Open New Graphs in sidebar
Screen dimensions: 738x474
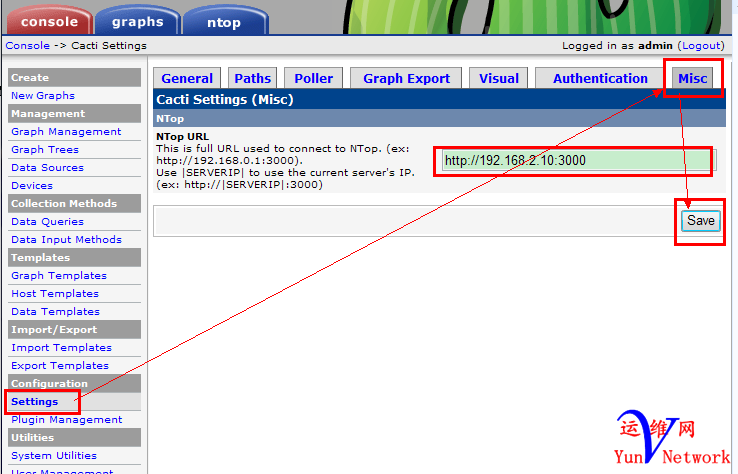tap(43, 96)
